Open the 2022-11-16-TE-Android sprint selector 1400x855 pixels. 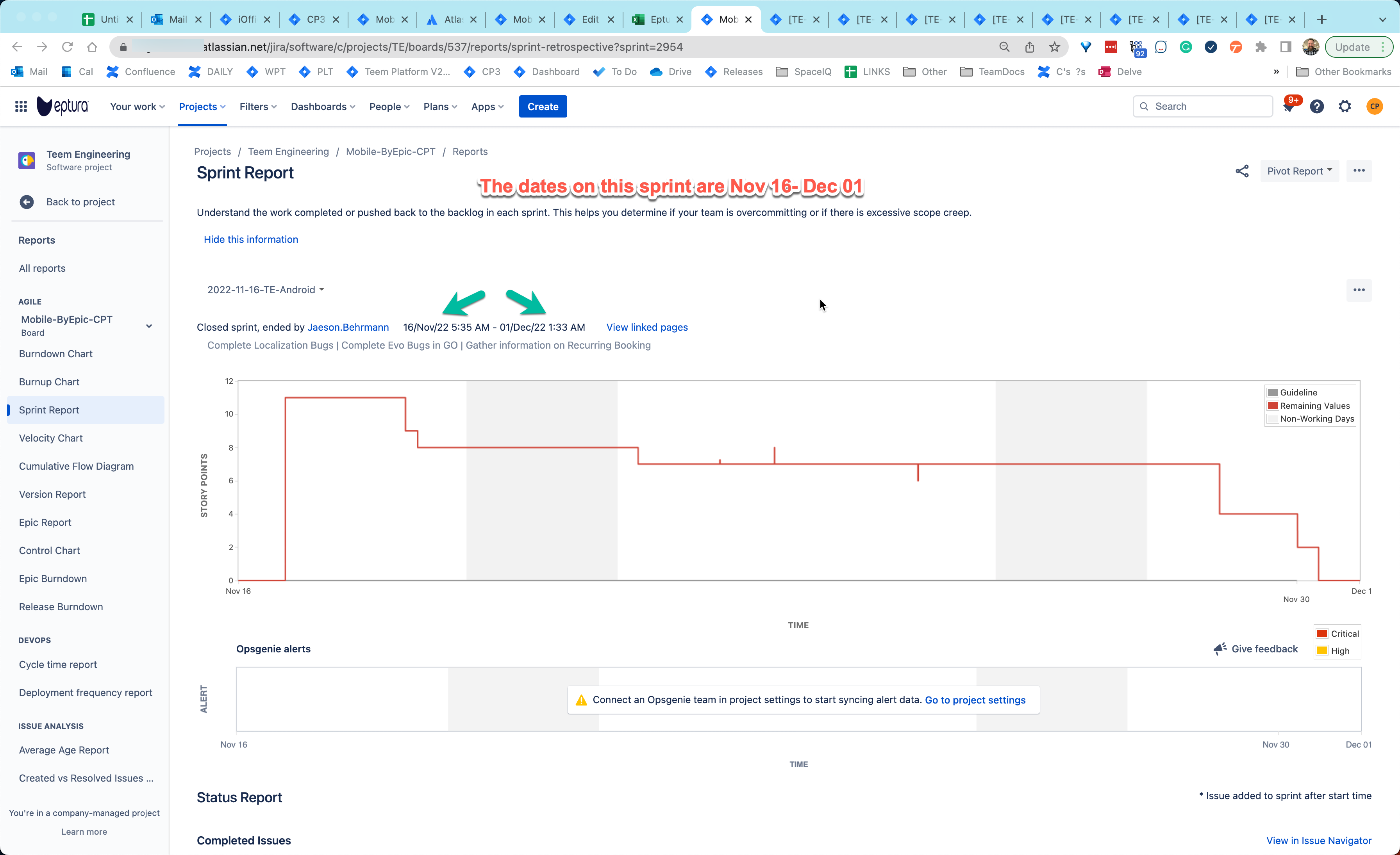click(x=266, y=290)
